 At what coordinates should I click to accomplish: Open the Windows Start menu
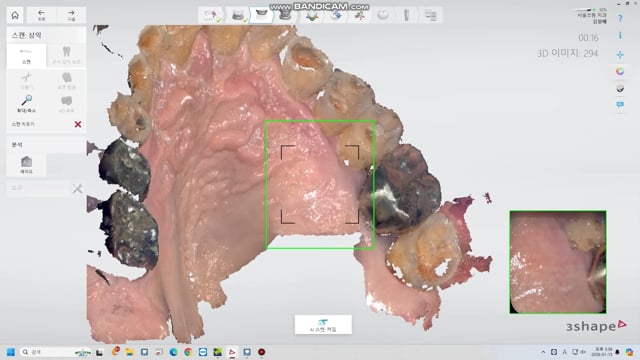11,352
